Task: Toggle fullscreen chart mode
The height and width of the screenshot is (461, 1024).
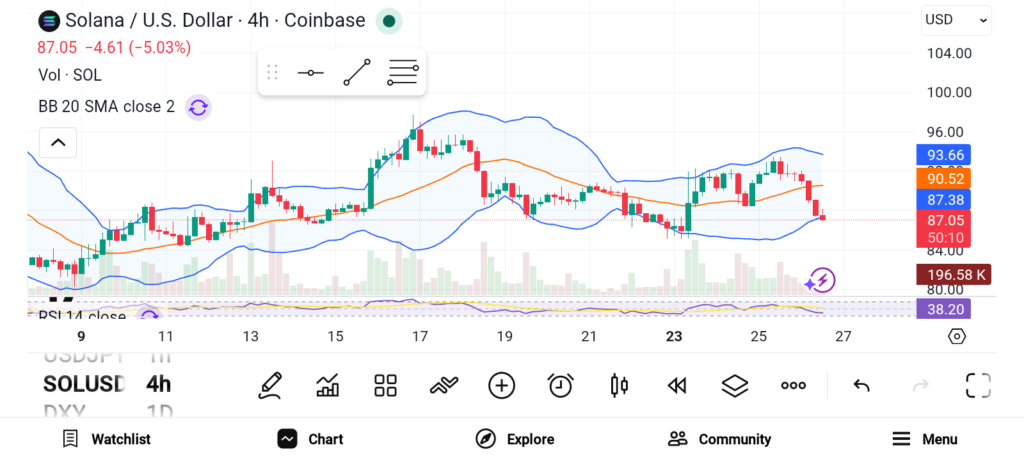Action: click(x=977, y=385)
